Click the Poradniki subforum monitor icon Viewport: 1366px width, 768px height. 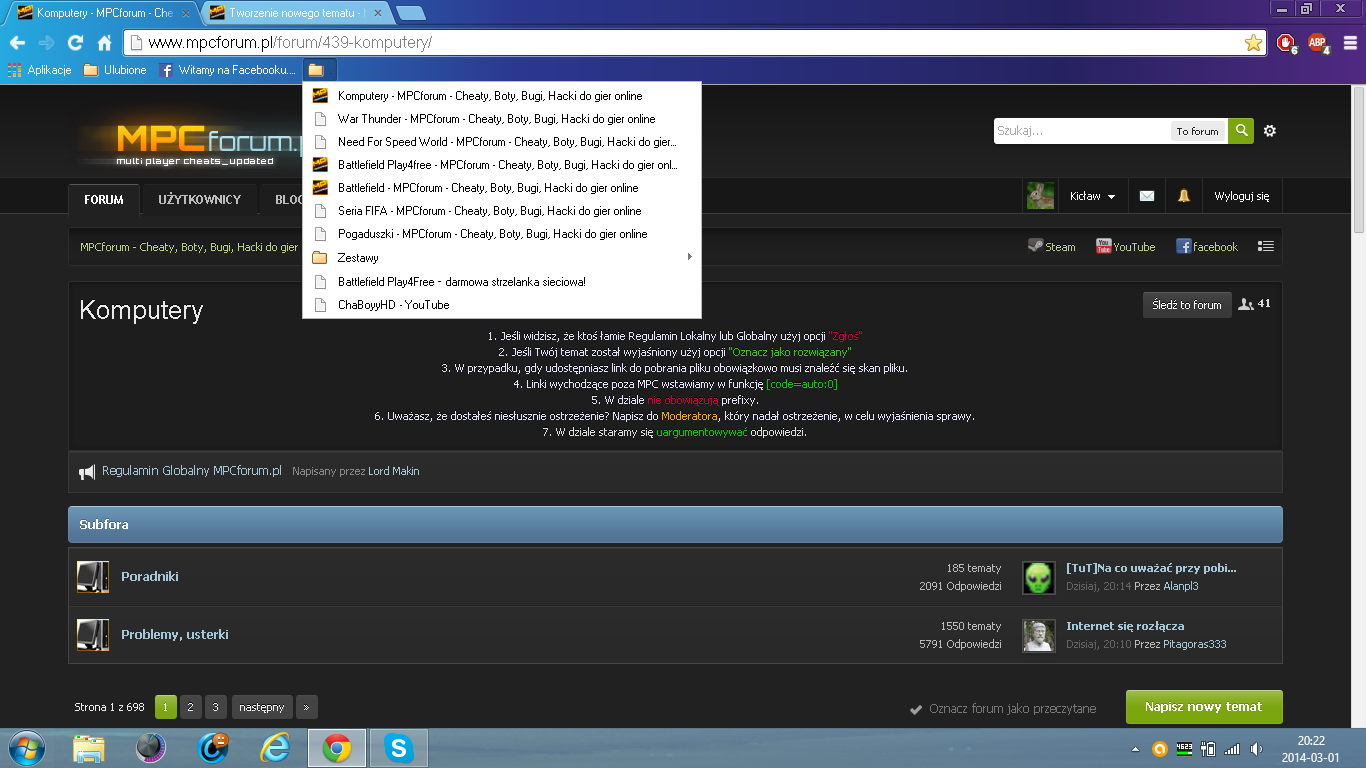(x=93, y=577)
